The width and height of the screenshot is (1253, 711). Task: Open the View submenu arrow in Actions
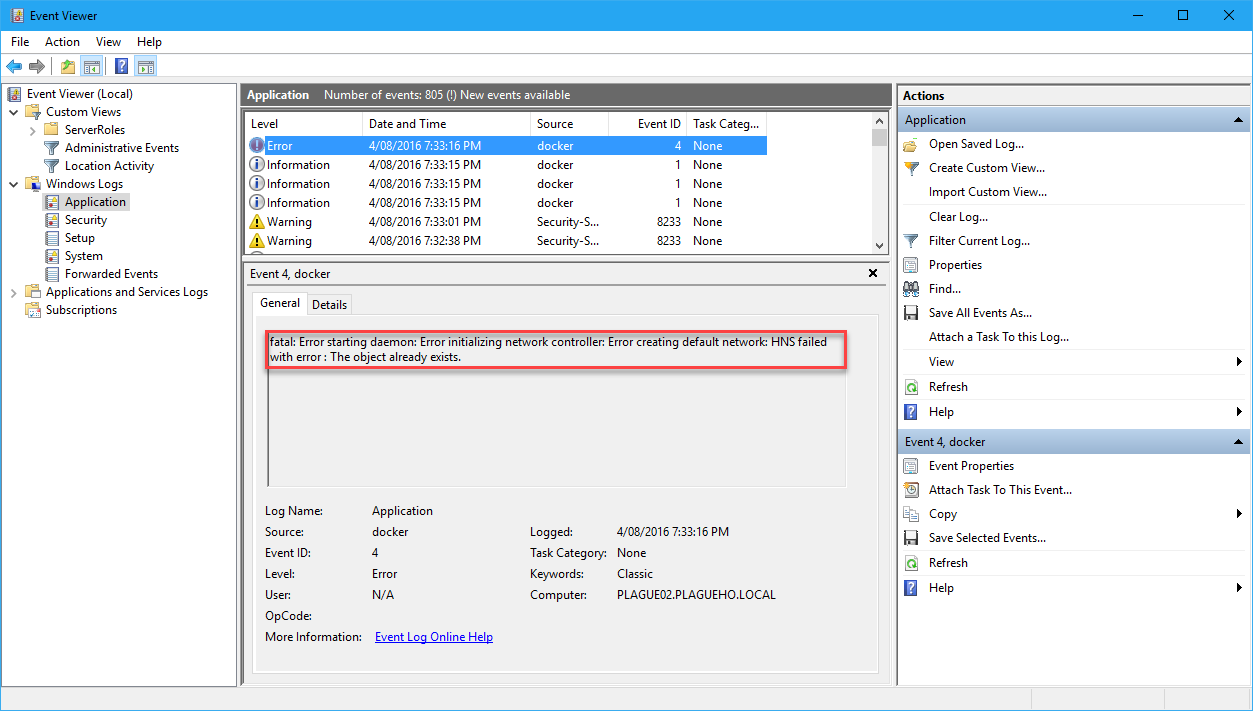pos(1239,362)
